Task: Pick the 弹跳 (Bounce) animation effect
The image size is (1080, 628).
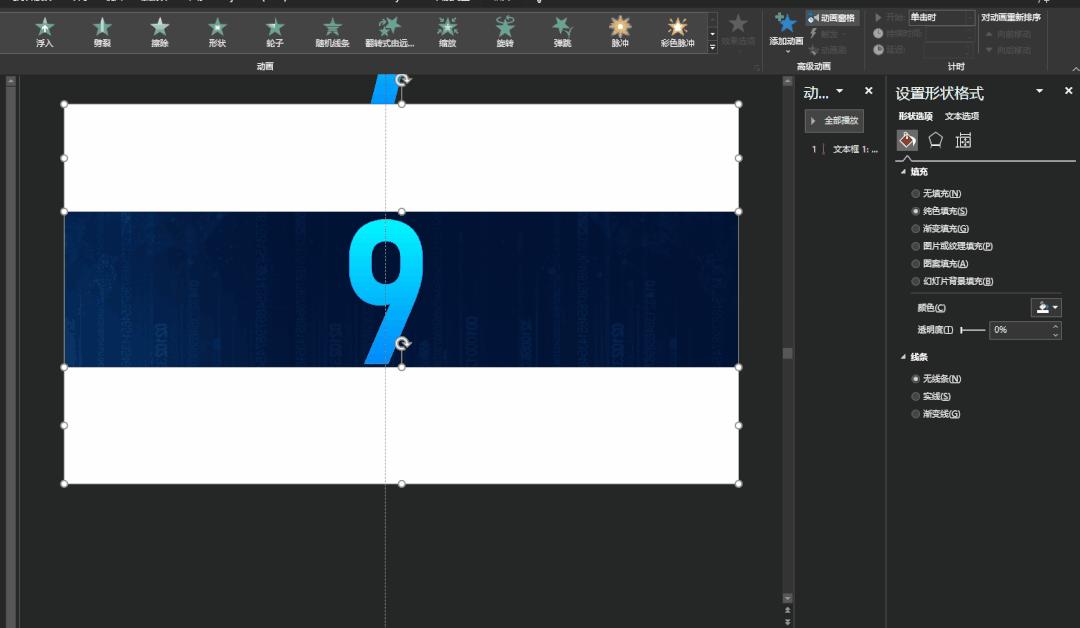Action: (x=563, y=31)
